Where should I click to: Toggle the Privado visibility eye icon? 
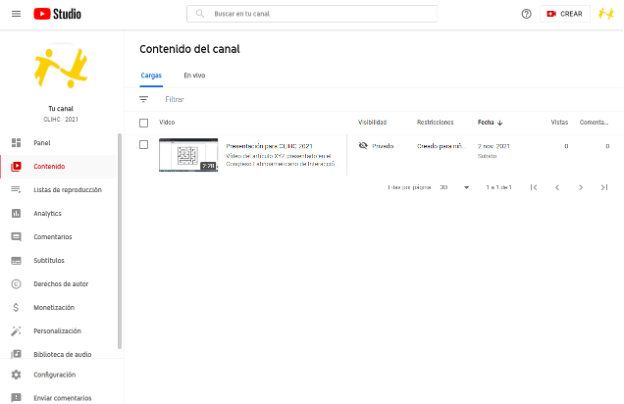point(363,146)
